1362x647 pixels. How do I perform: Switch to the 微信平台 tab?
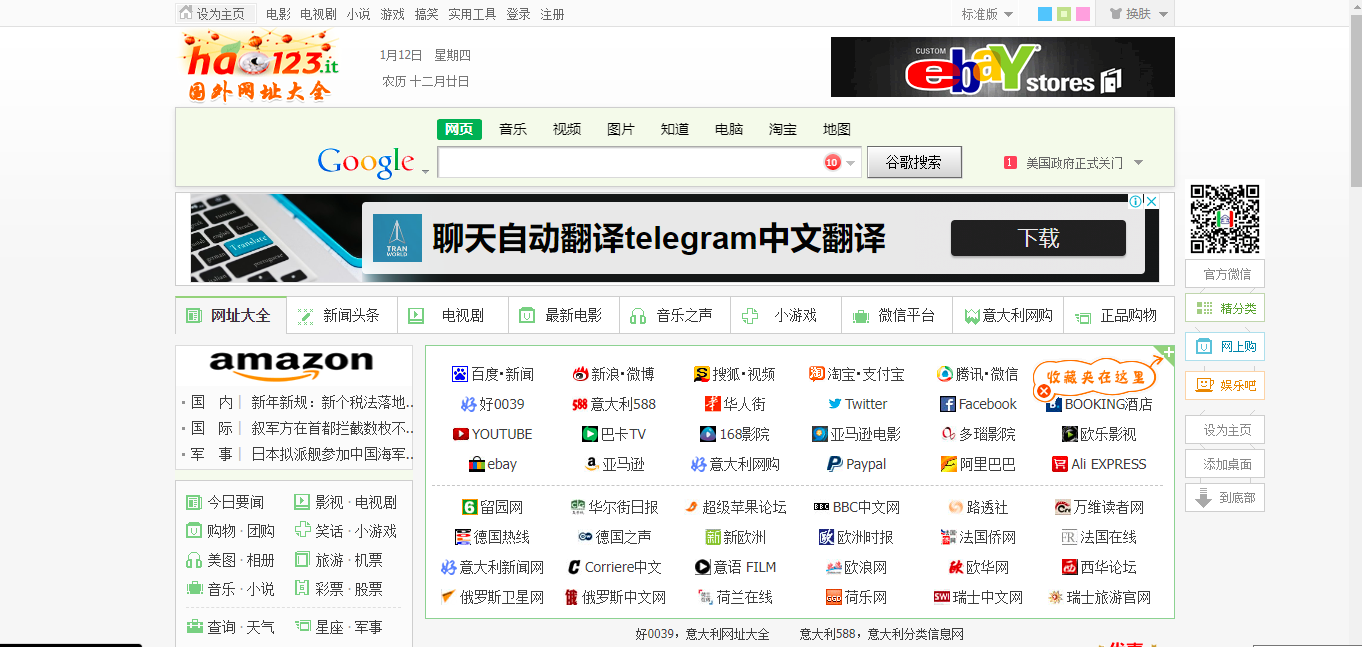[897, 315]
